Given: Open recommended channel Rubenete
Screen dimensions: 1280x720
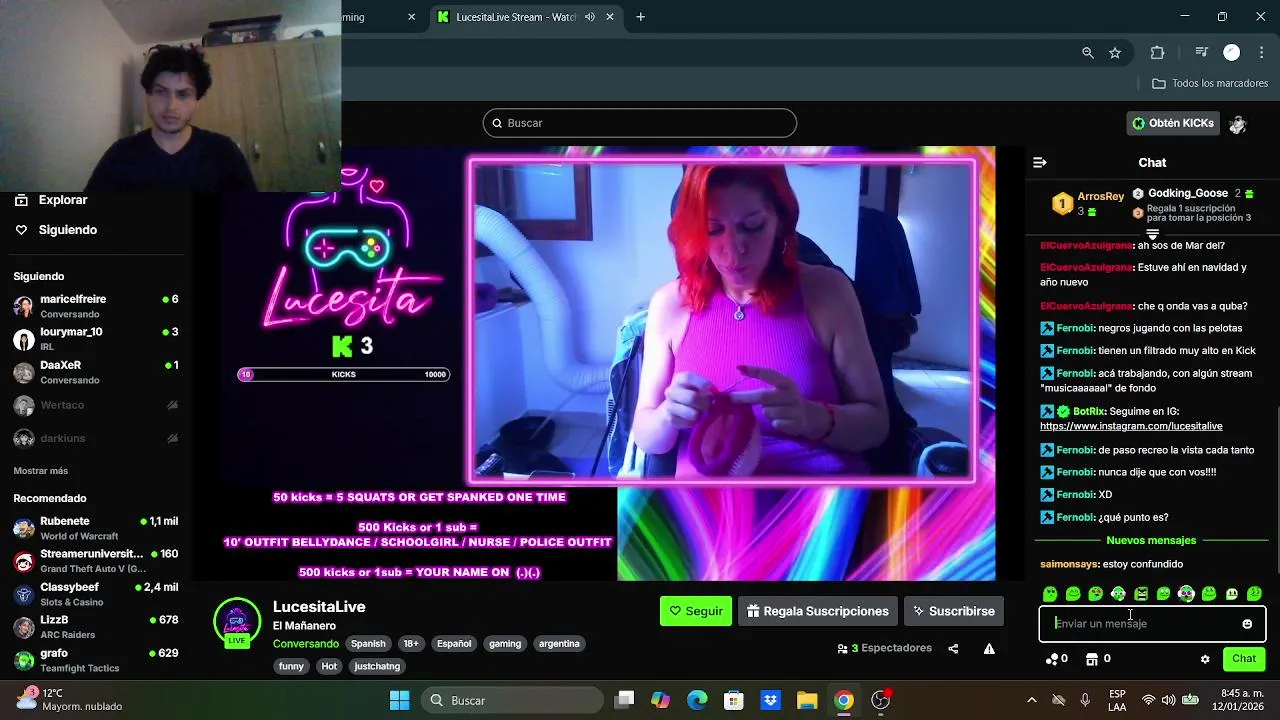Looking at the screenshot, I should pyautogui.click(x=95, y=528).
